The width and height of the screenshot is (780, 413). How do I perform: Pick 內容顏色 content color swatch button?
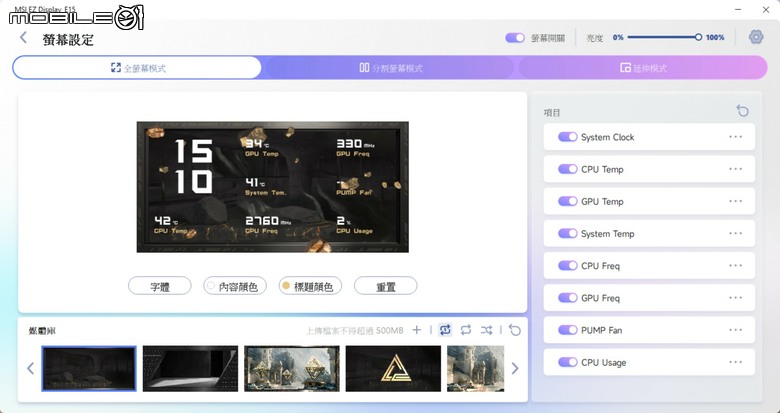pos(235,286)
